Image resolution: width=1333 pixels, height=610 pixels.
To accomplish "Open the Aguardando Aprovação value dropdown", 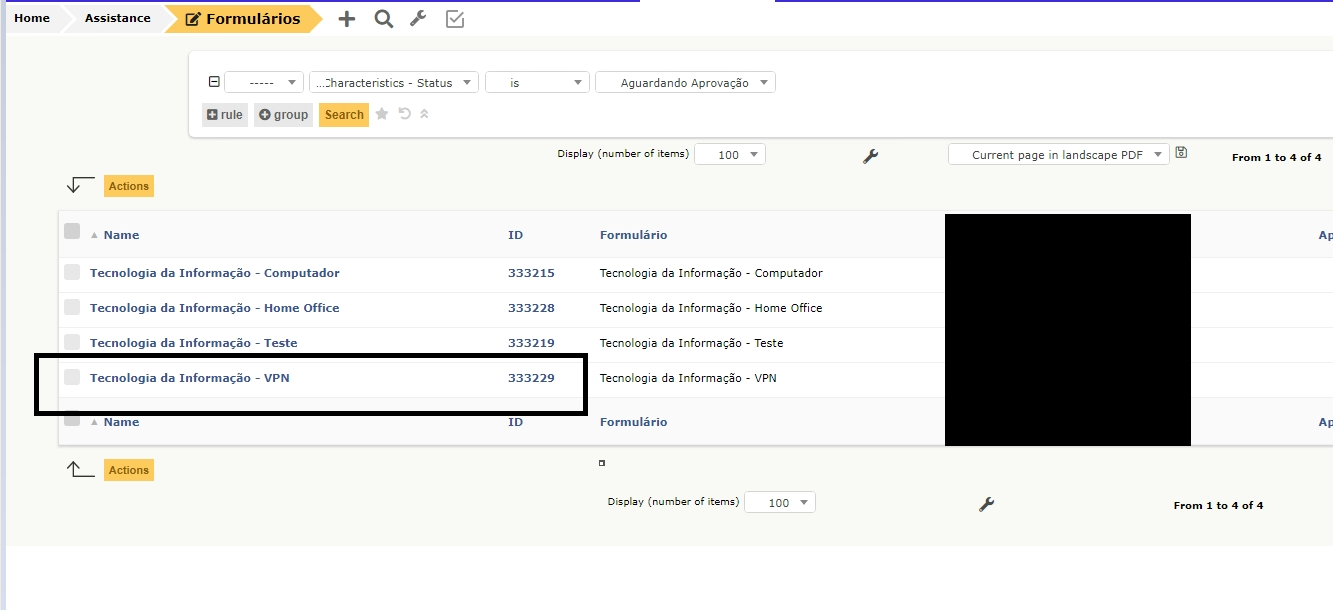I will (x=685, y=82).
